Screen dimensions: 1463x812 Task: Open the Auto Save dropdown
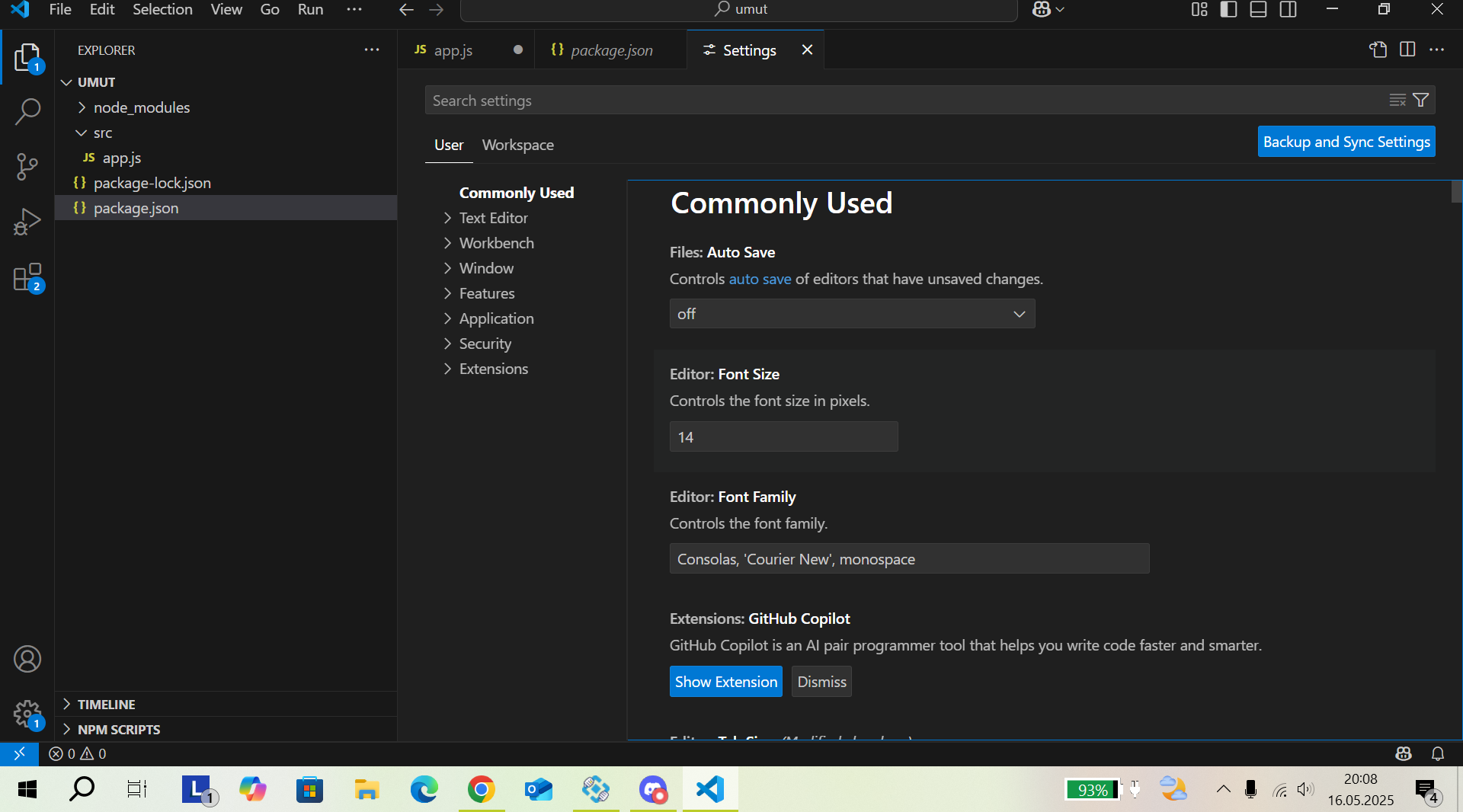[x=852, y=314]
